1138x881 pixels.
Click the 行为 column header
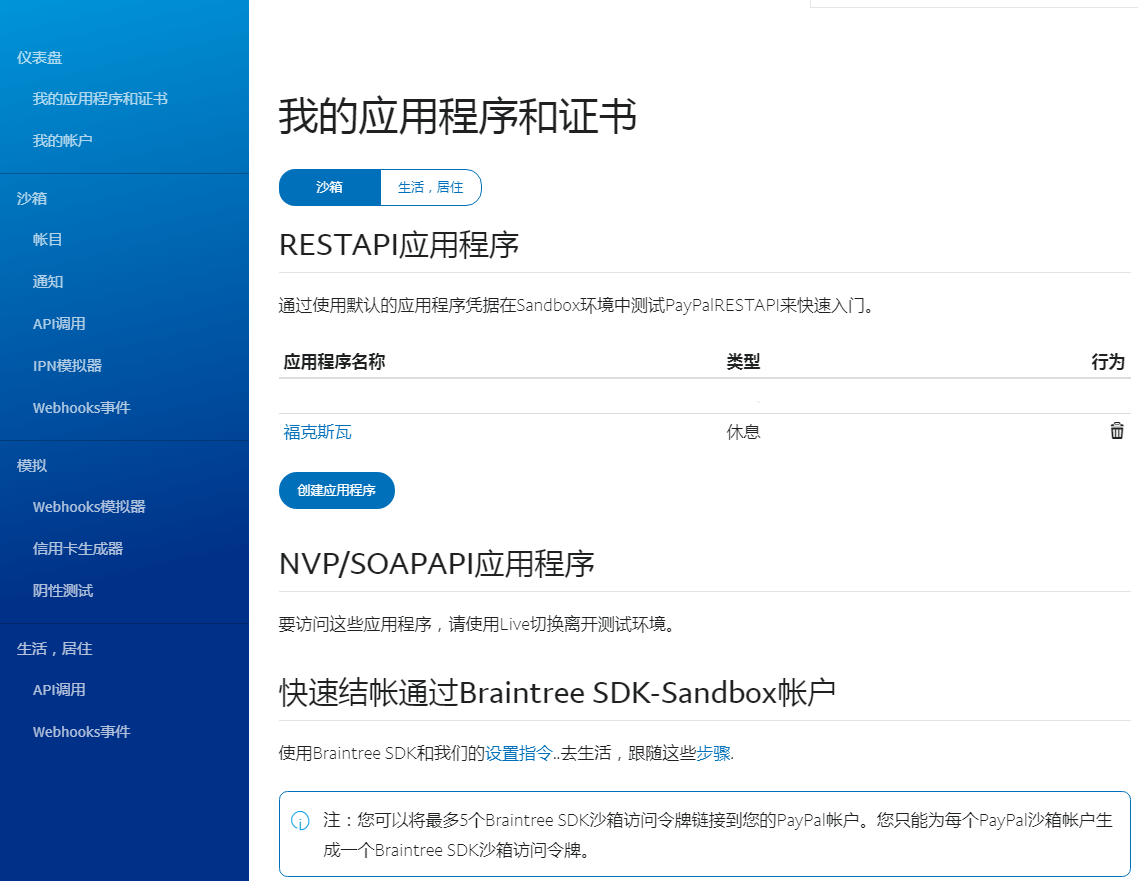click(x=1108, y=361)
